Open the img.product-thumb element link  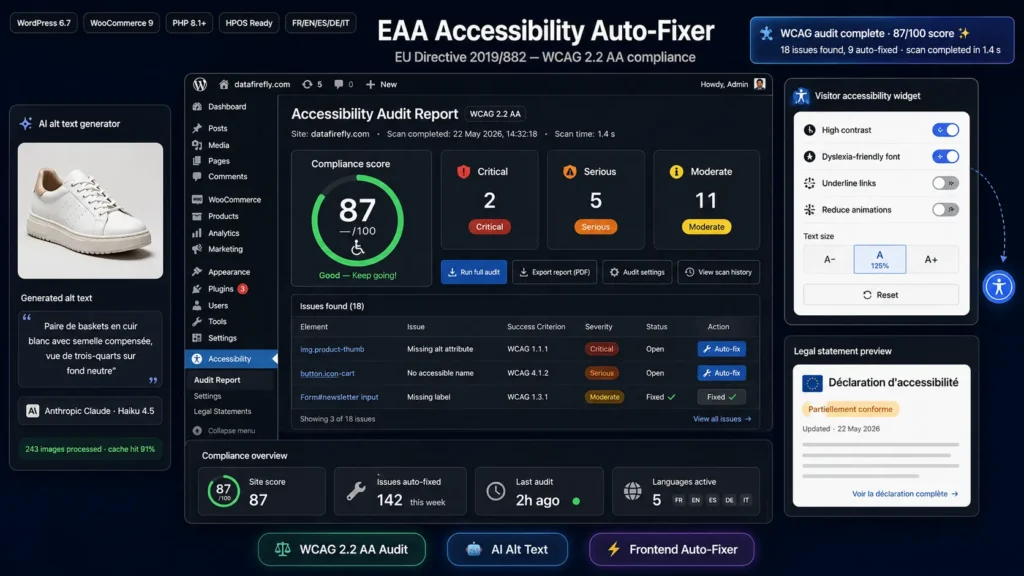[x=332, y=349]
